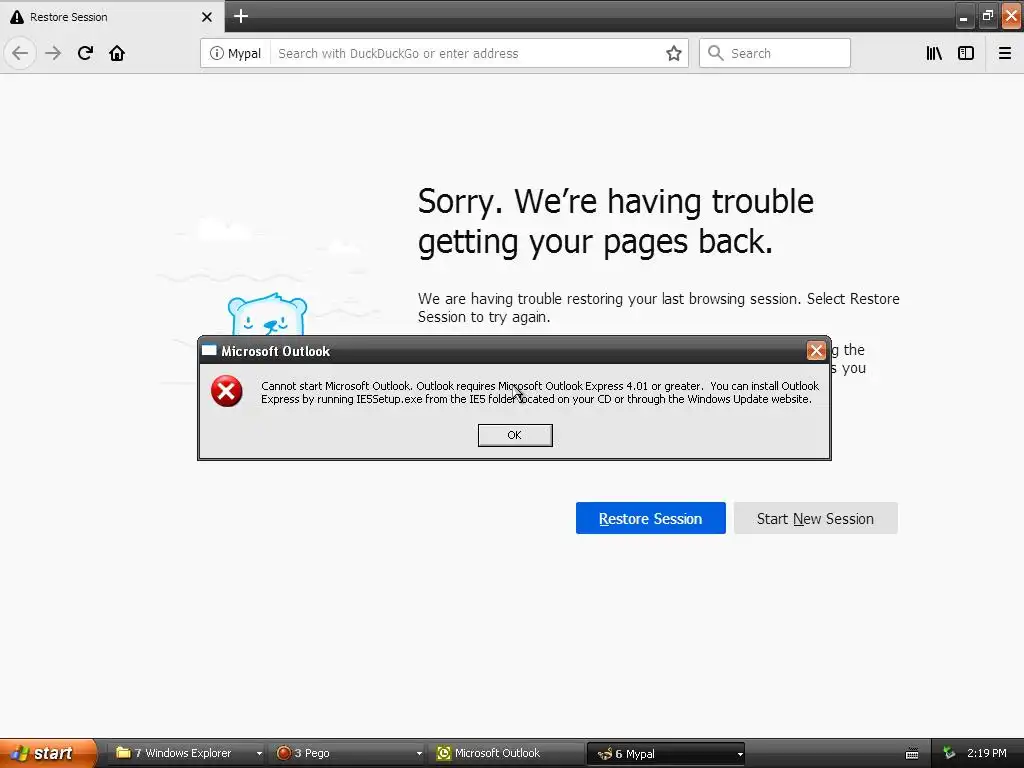The image size is (1024, 768).
Task: Minimize the Mypal browser window
Action: (x=963, y=17)
